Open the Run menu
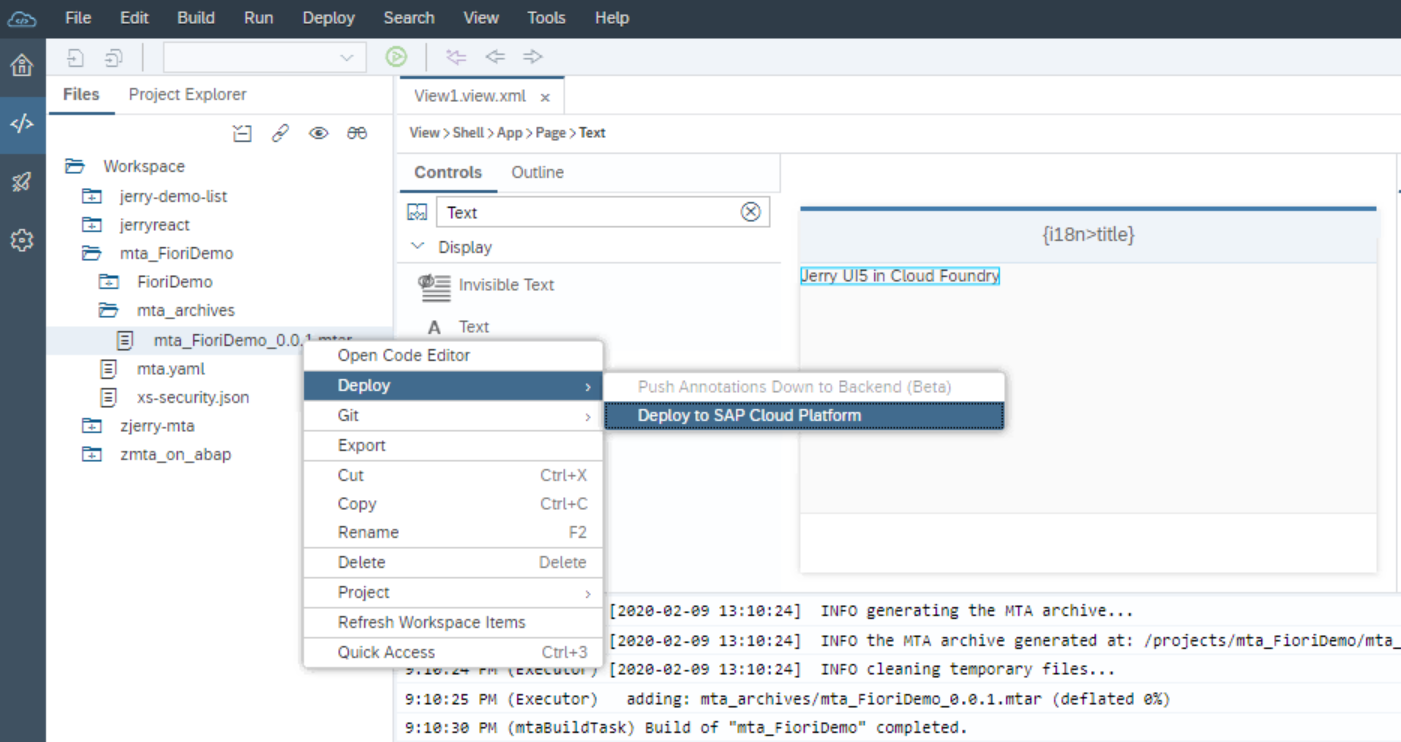This screenshot has height=742, width=1401. click(x=258, y=18)
